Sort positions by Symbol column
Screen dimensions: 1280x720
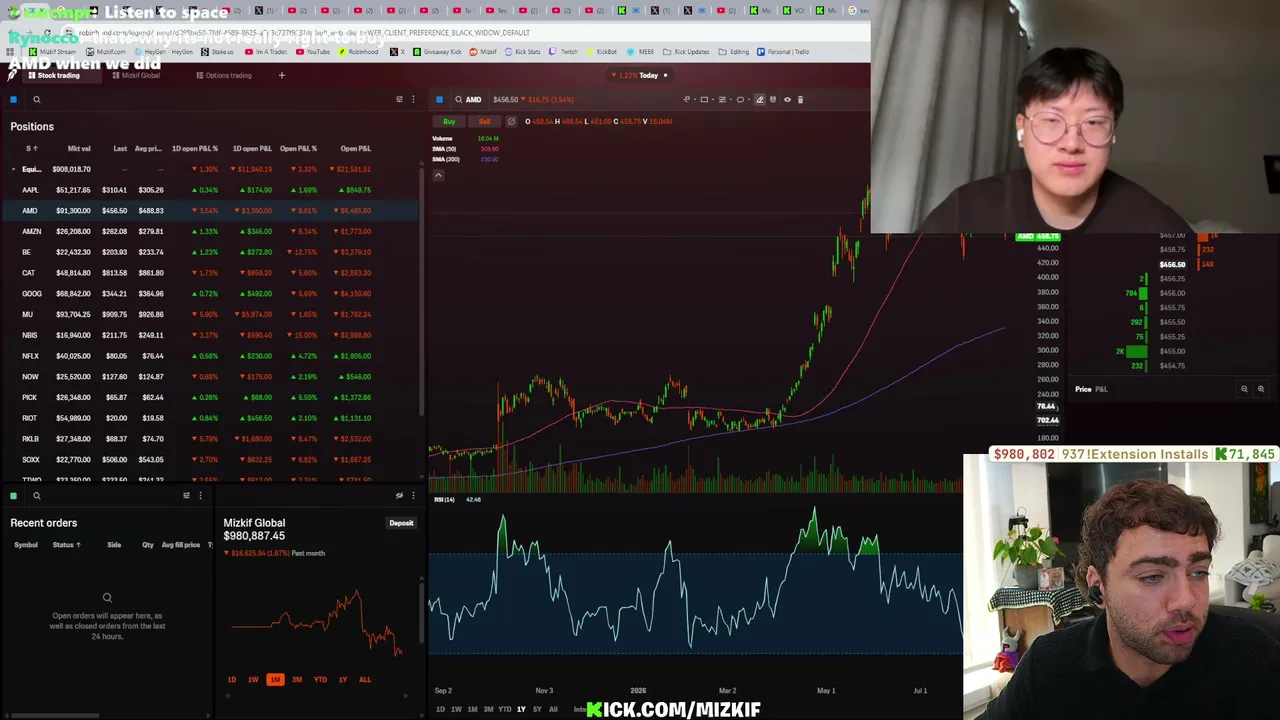(32, 149)
